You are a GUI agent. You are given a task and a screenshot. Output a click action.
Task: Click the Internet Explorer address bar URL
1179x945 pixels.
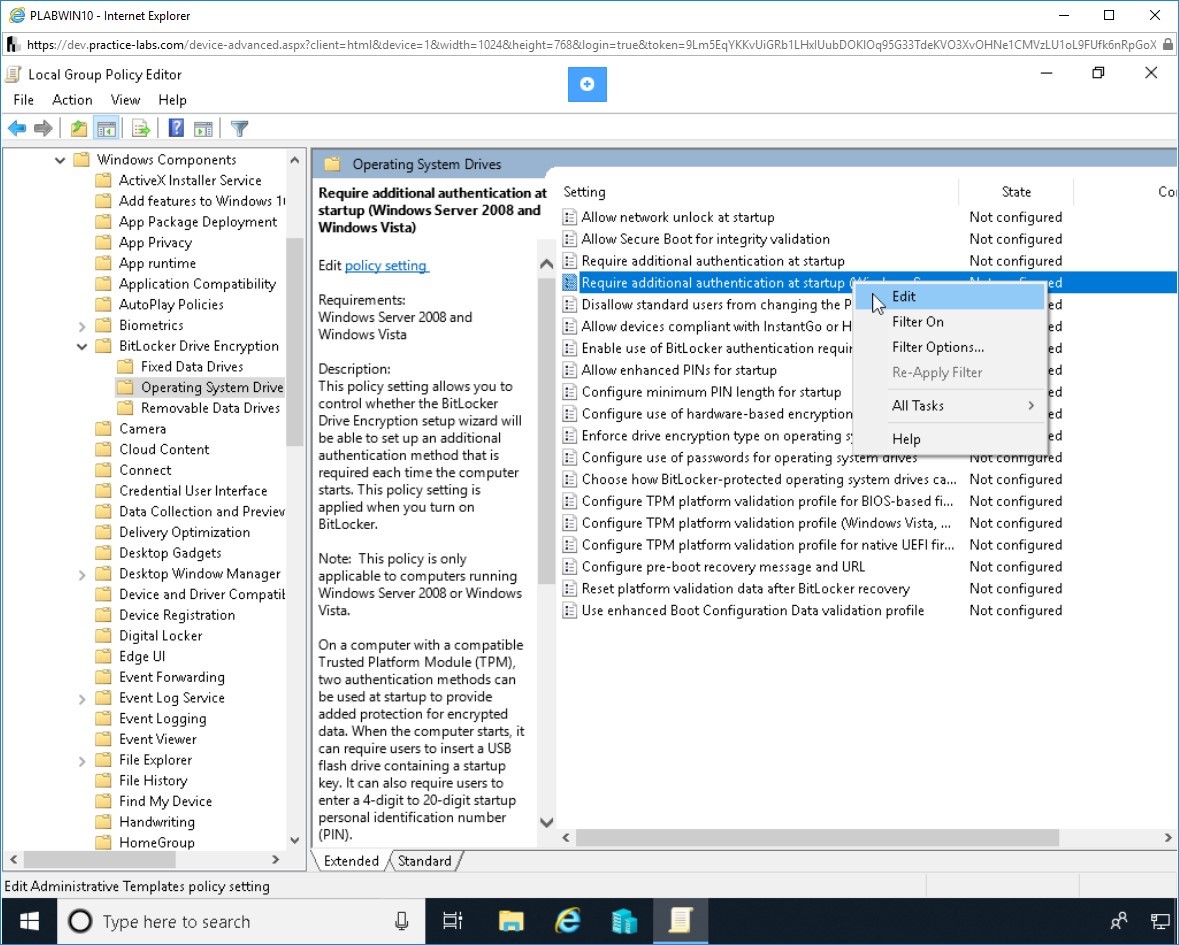pyautogui.click(x=591, y=44)
